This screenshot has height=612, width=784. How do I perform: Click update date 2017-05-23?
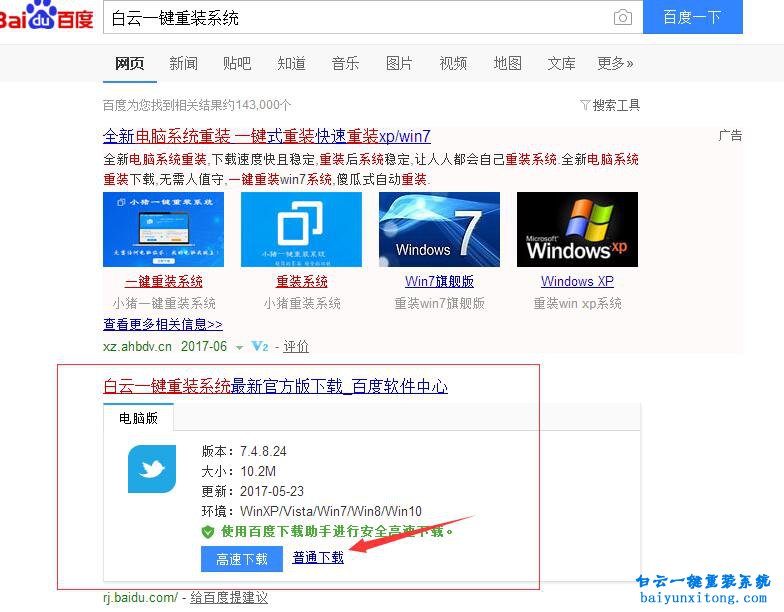272,492
